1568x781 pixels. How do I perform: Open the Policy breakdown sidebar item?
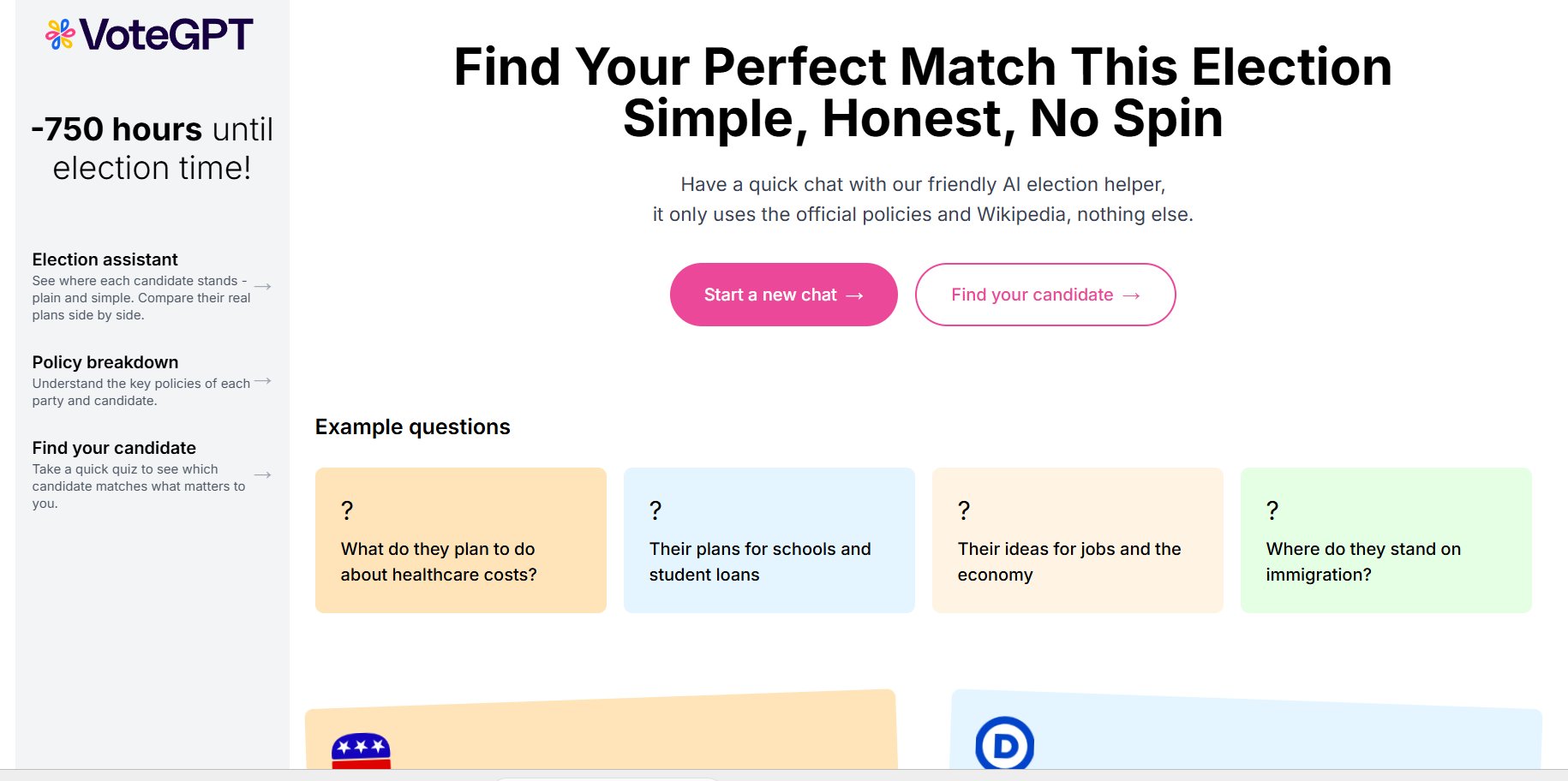(x=152, y=380)
